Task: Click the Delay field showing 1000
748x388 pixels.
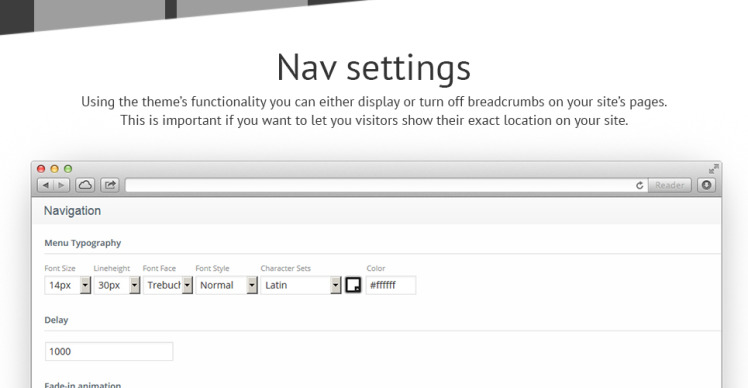Action: pos(109,351)
